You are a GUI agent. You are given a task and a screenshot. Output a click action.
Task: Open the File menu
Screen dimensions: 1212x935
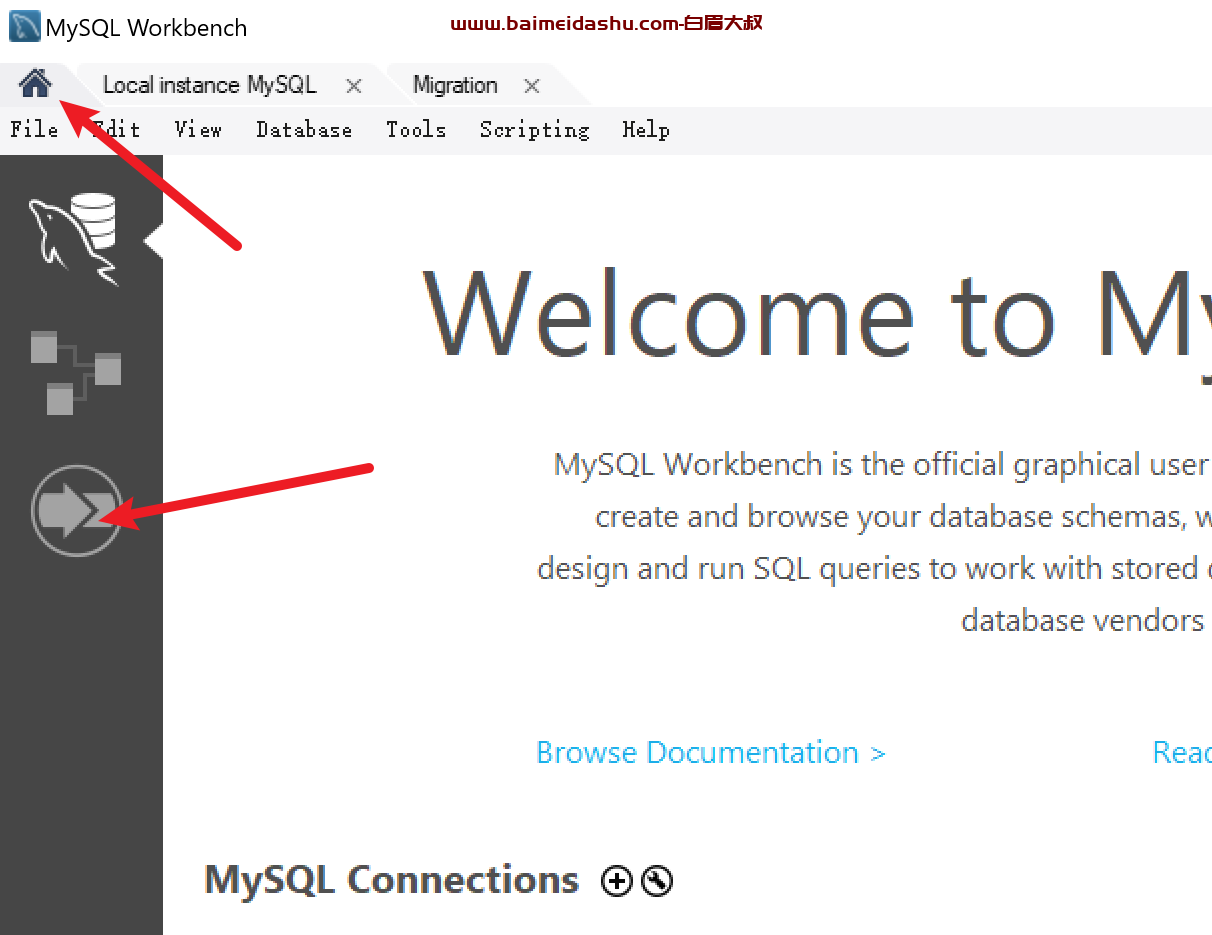point(35,130)
